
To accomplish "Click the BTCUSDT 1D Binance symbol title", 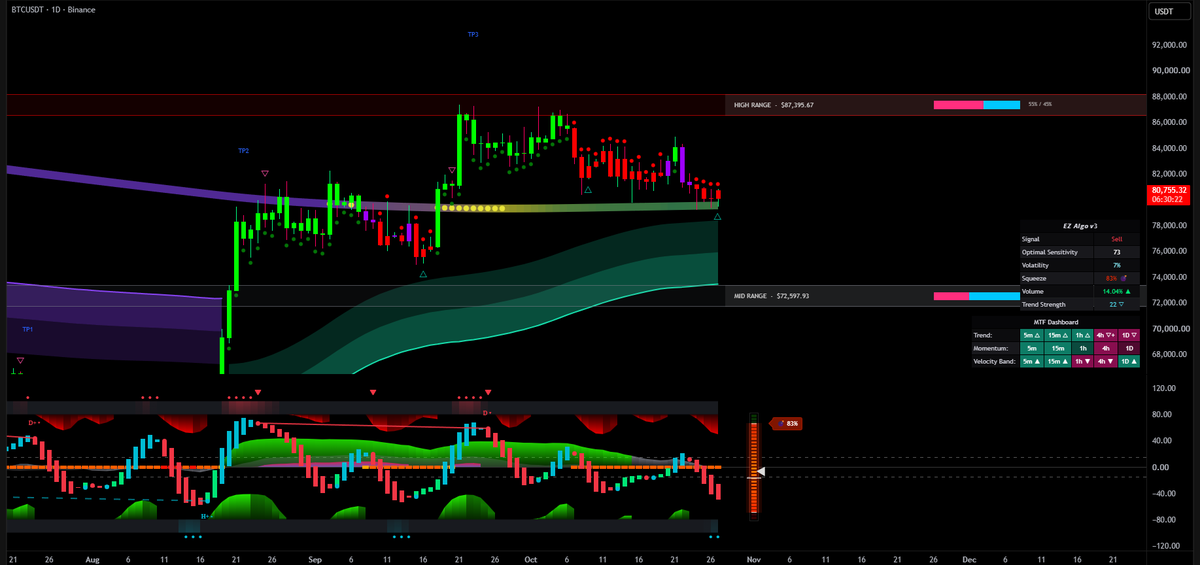I will [x=53, y=10].
